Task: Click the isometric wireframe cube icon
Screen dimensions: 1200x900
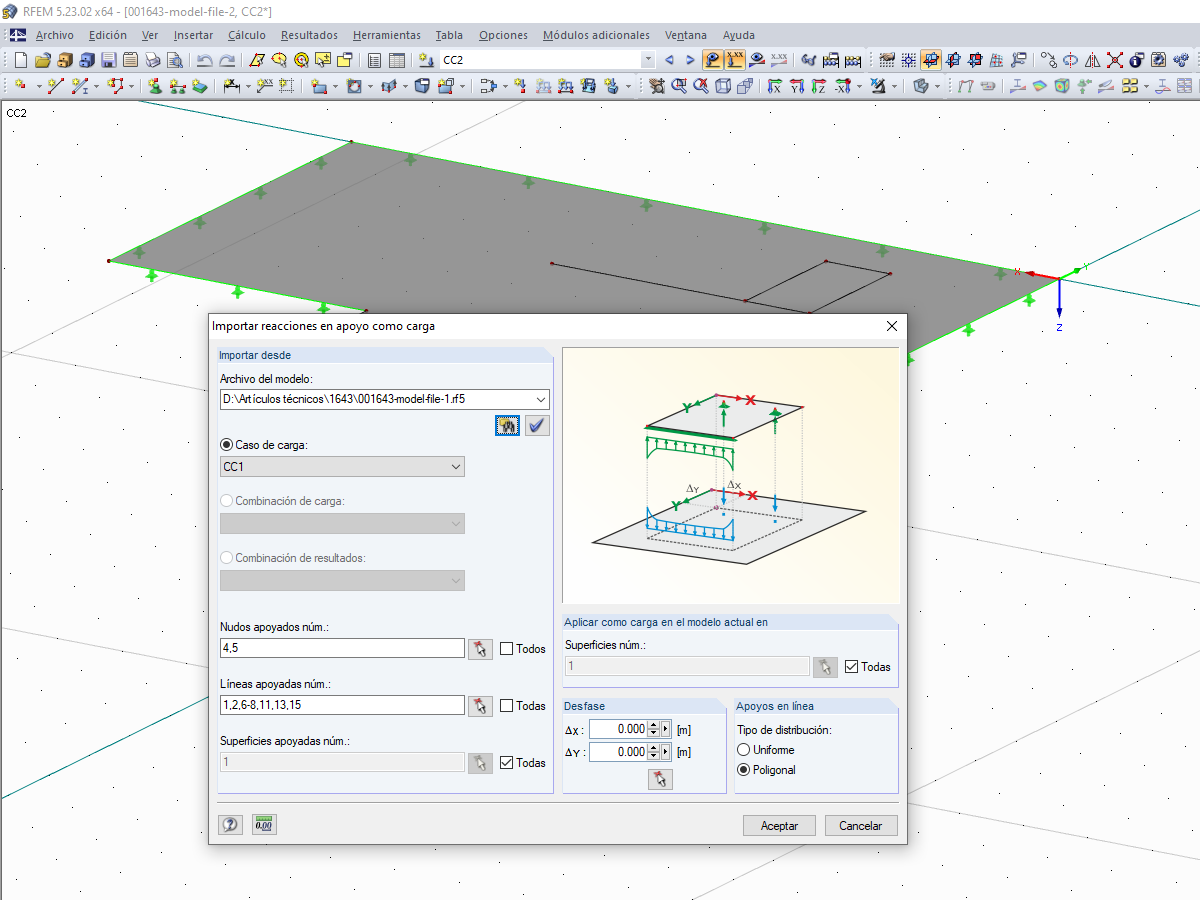Action: tap(722, 86)
